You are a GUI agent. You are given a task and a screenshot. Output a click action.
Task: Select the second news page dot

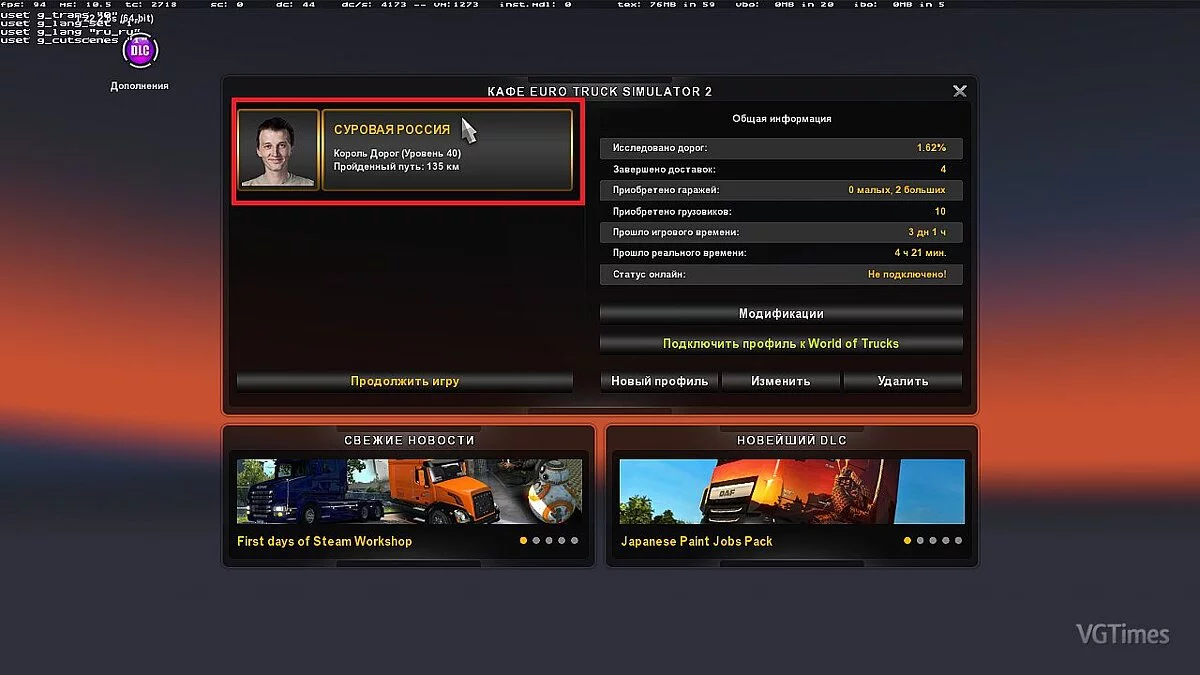(x=537, y=541)
